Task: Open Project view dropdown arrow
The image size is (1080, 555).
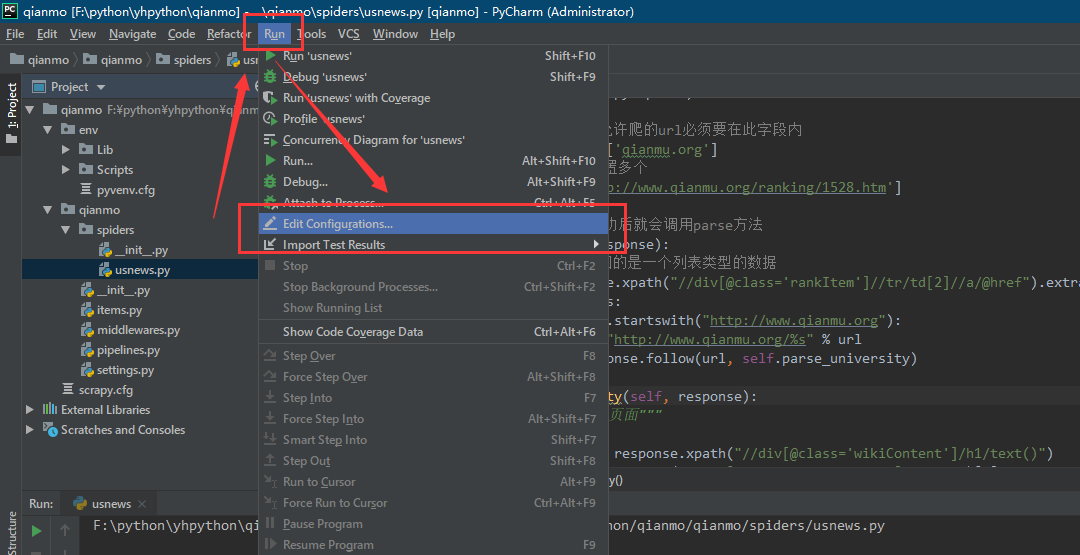Action: click(x=101, y=87)
